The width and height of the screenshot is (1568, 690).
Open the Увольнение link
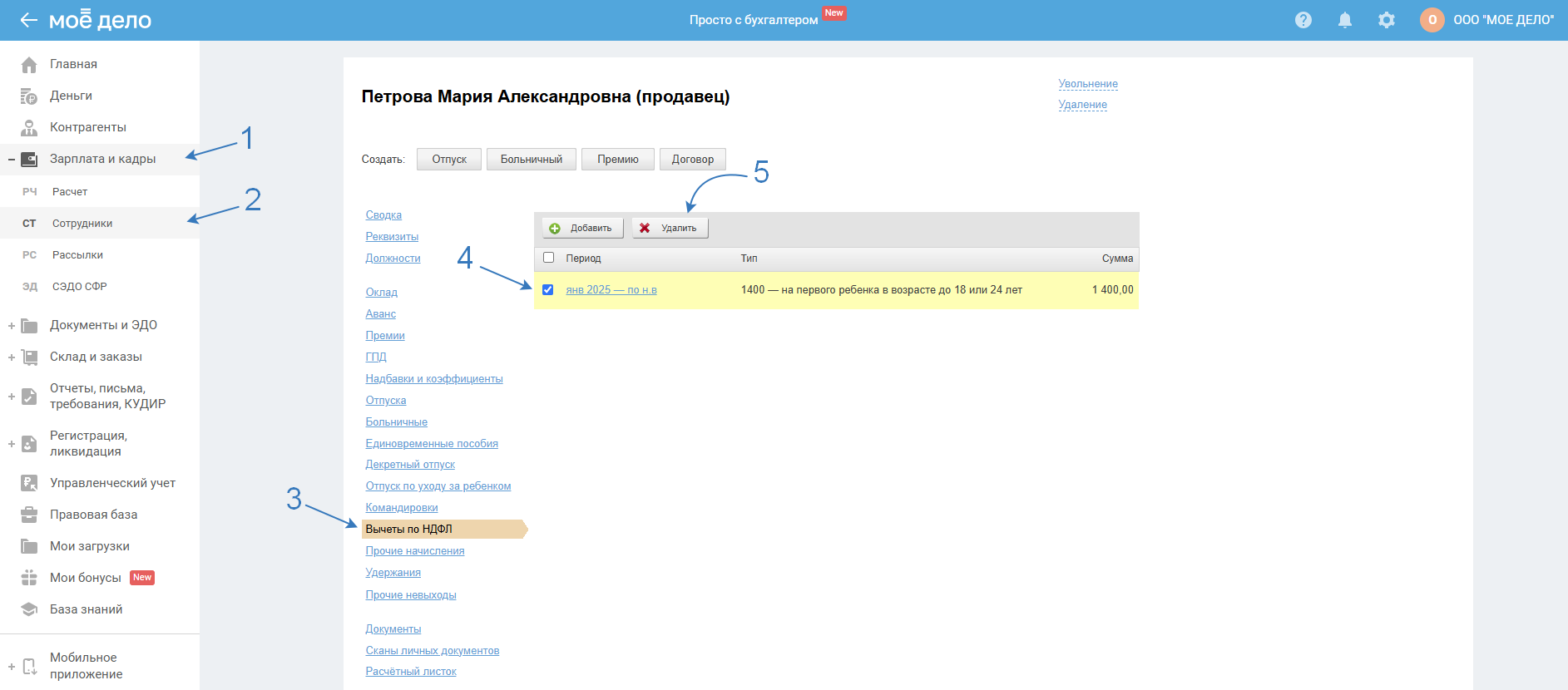pyautogui.click(x=1088, y=84)
